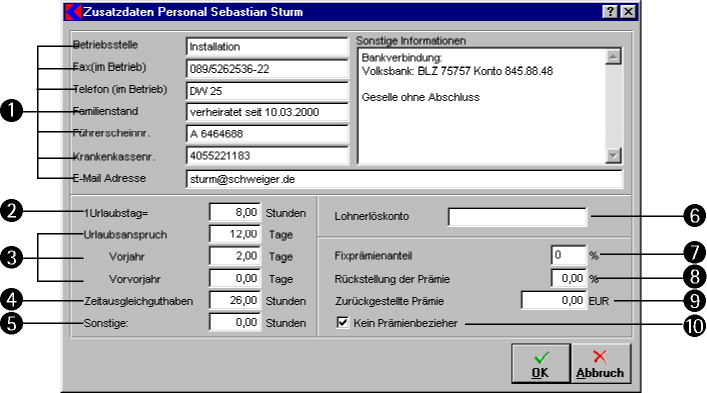Select the Vorjahr days field 2,00

235,256
